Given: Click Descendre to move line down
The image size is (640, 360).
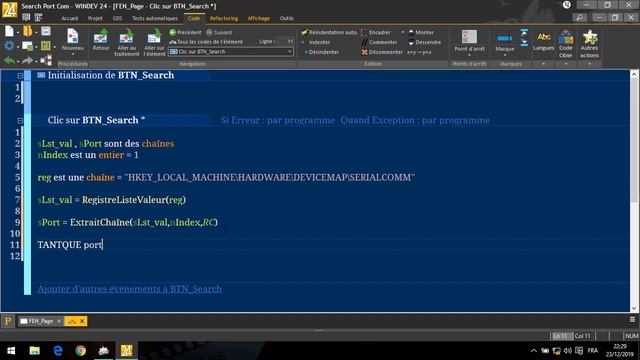Looking at the screenshot, I should tap(424, 42).
